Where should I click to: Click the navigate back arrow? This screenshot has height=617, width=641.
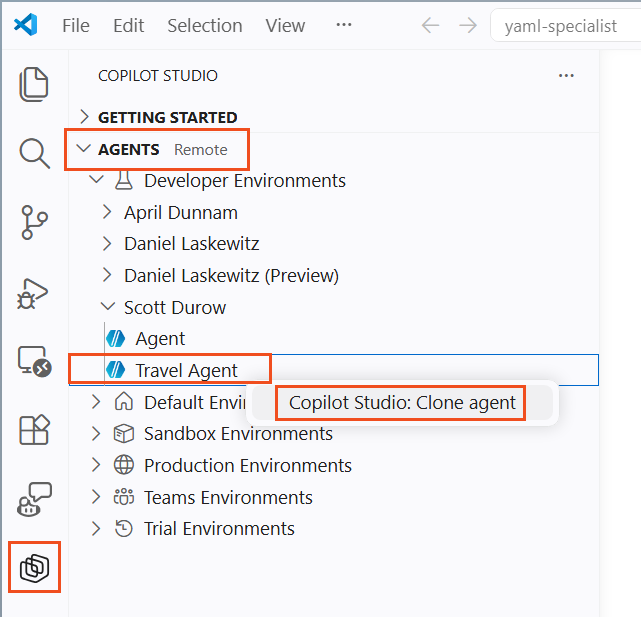[x=430, y=26]
